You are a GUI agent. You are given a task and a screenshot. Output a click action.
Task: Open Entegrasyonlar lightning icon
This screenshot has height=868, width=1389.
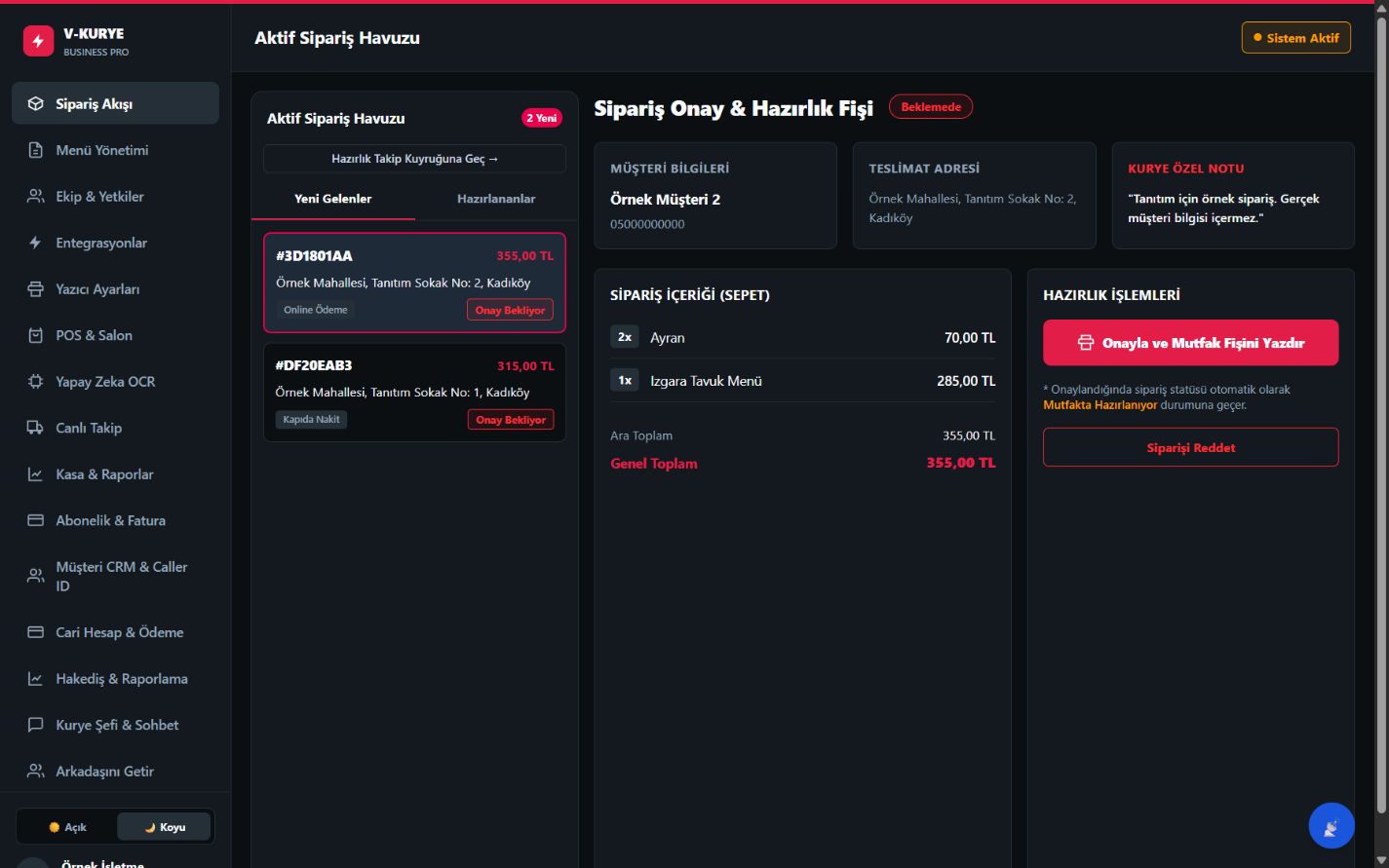pos(36,243)
